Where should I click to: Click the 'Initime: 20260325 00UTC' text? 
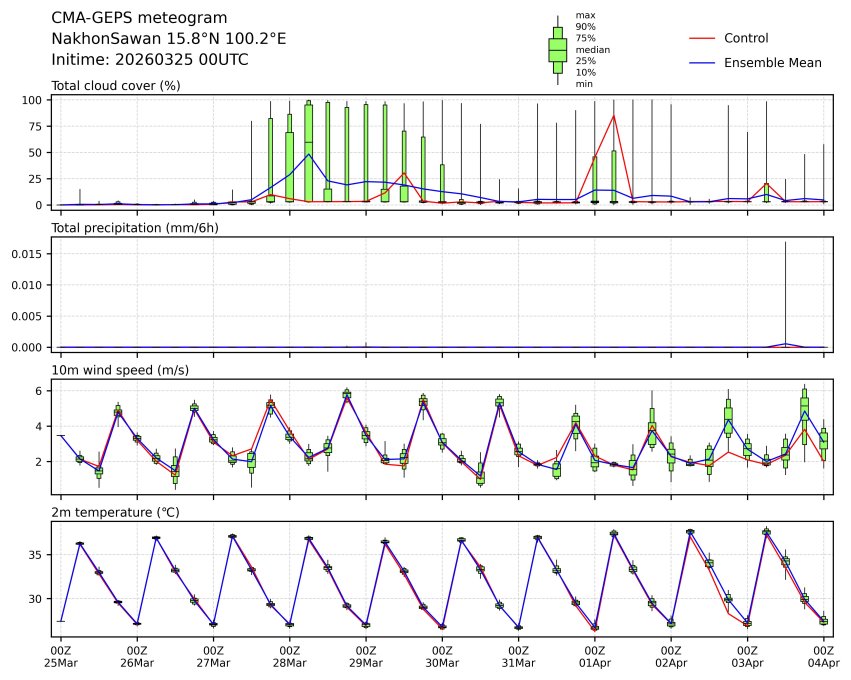coord(150,60)
